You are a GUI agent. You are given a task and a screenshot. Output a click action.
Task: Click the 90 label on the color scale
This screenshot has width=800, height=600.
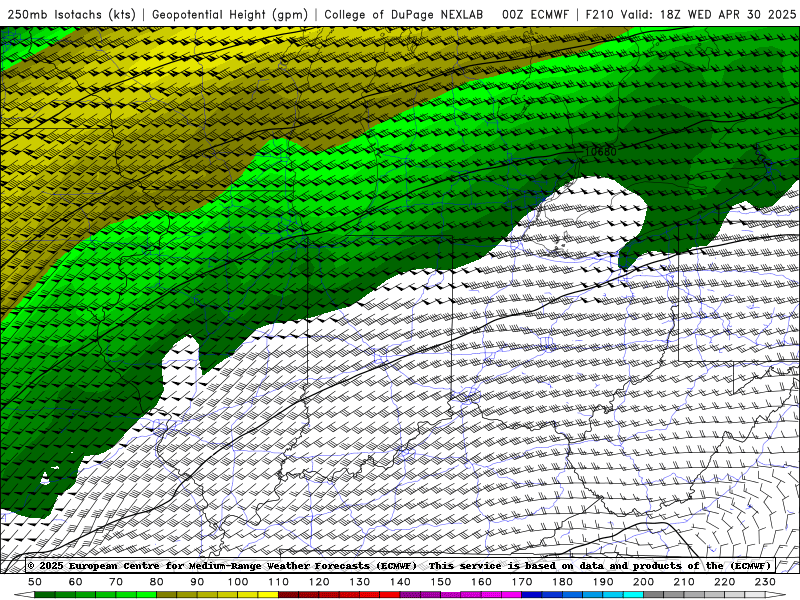click(x=197, y=582)
